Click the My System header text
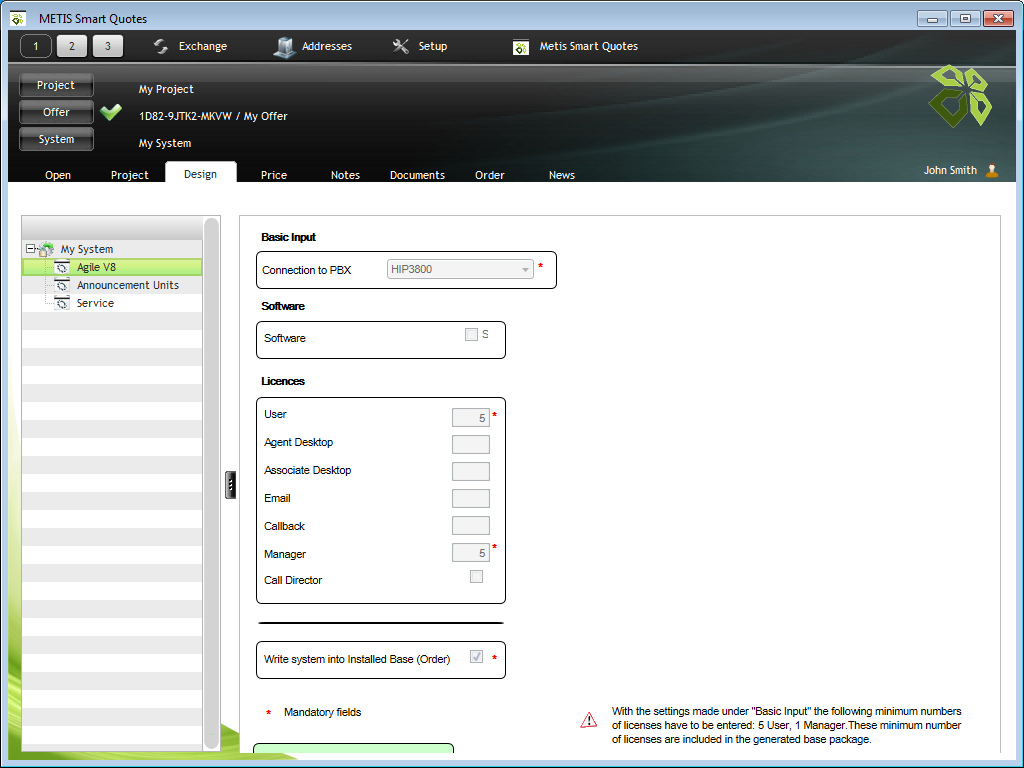1024x768 pixels. coord(165,143)
